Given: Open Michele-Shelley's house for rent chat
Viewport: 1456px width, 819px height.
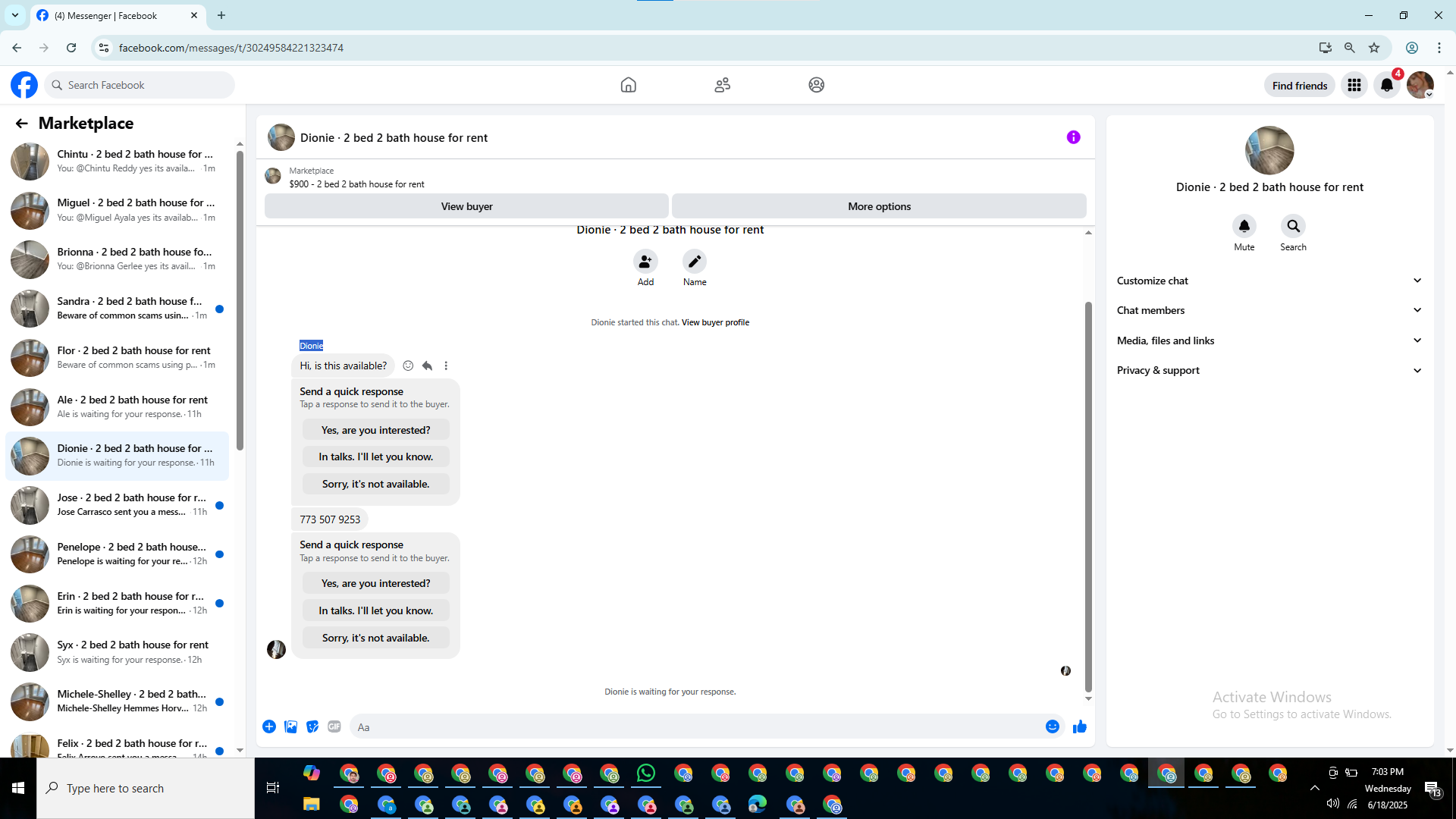Looking at the screenshot, I should tap(118, 701).
